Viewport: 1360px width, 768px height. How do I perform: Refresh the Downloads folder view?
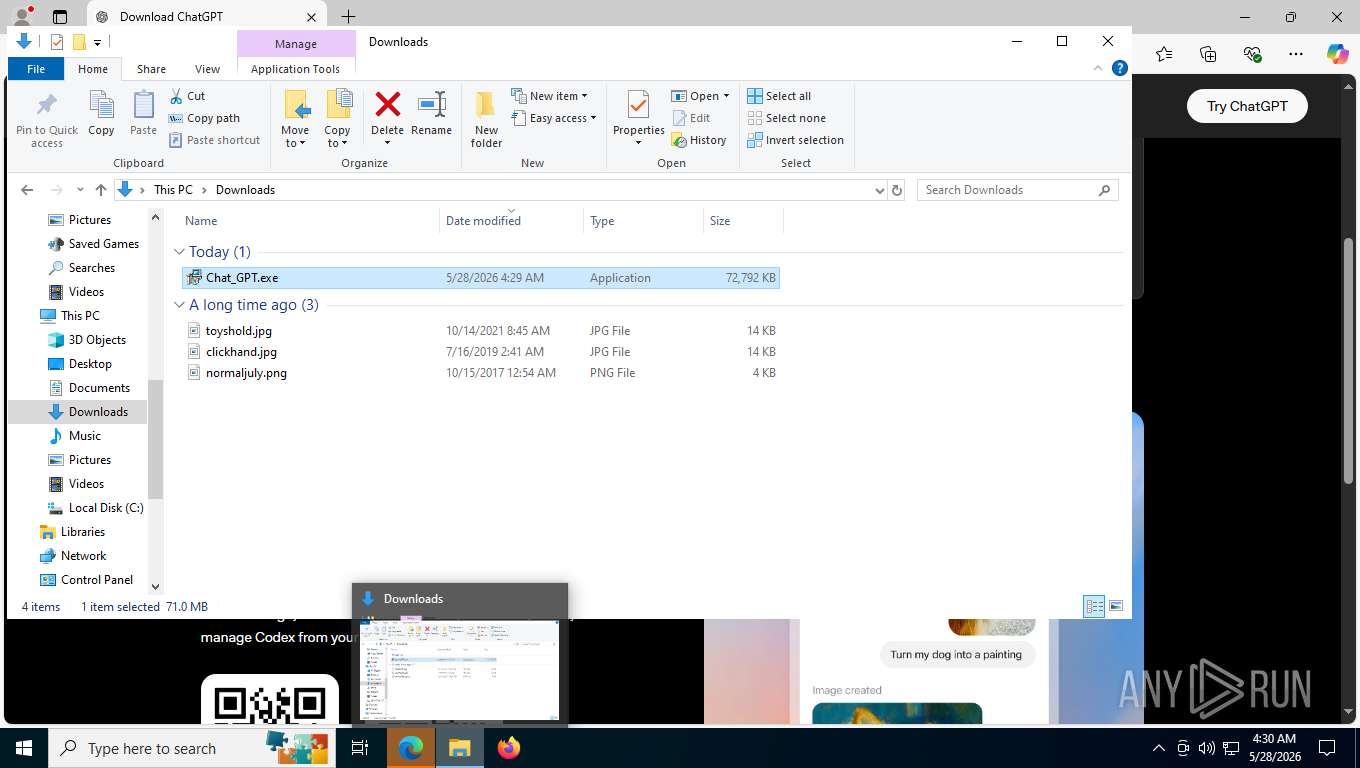click(x=897, y=190)
